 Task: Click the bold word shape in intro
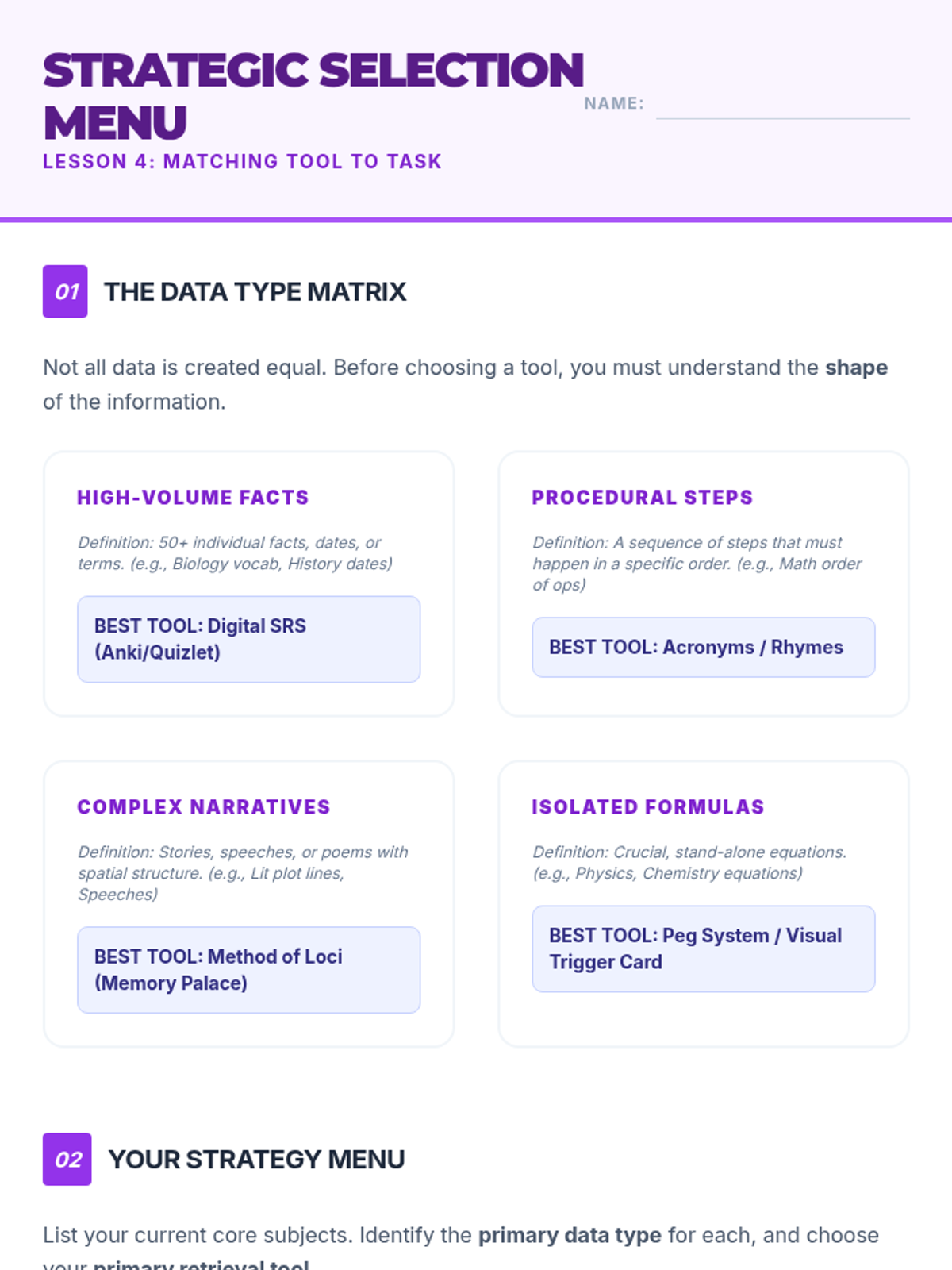tap(856, 368)
